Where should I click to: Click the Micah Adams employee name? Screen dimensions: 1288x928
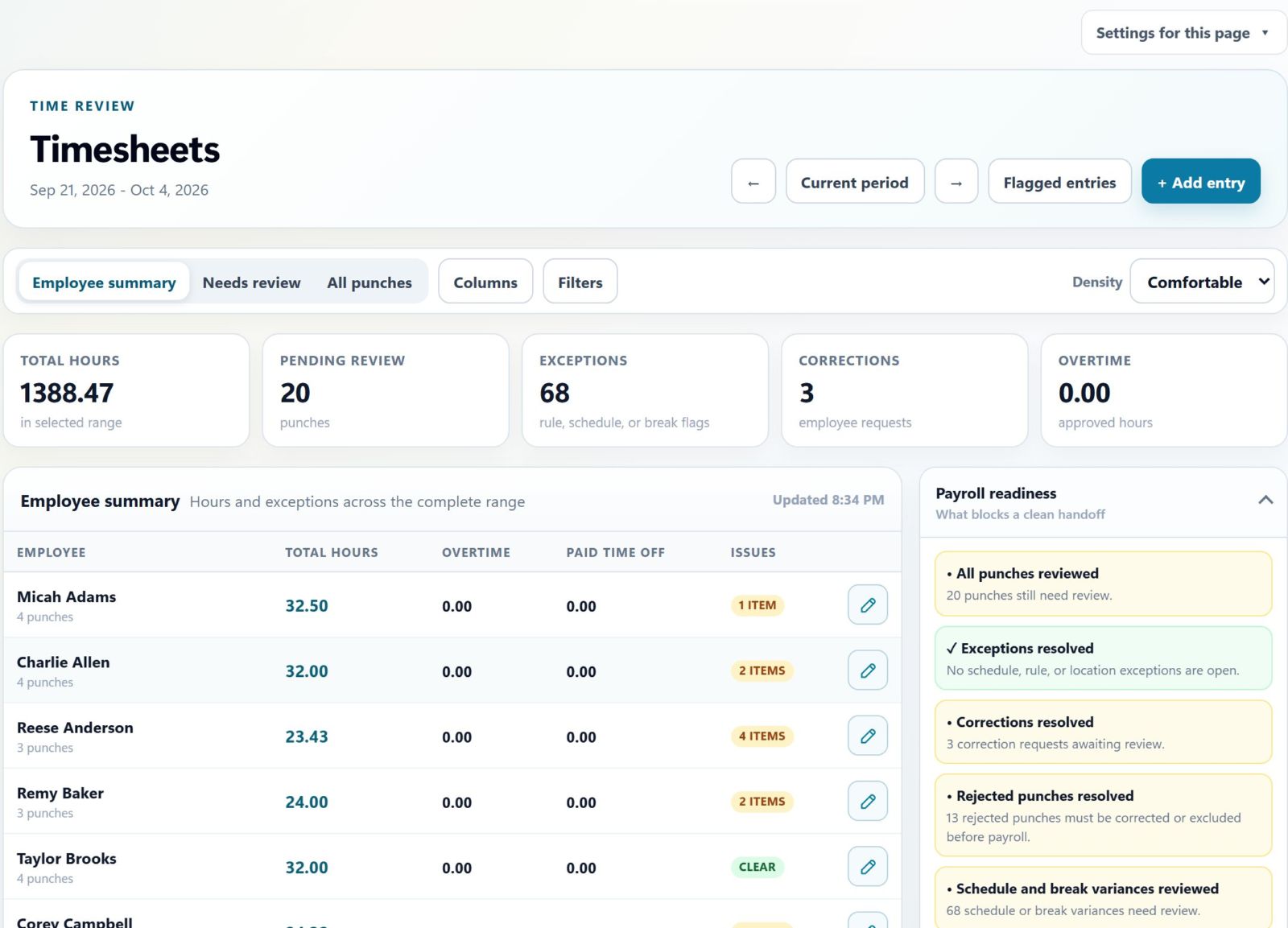[x=67, y=596]
